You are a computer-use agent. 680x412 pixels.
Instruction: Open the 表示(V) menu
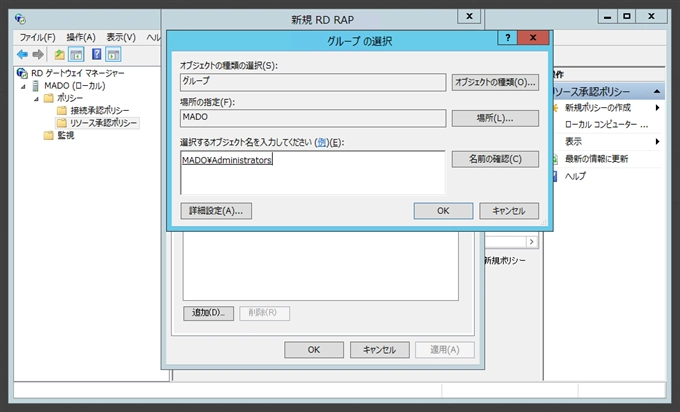121,37
